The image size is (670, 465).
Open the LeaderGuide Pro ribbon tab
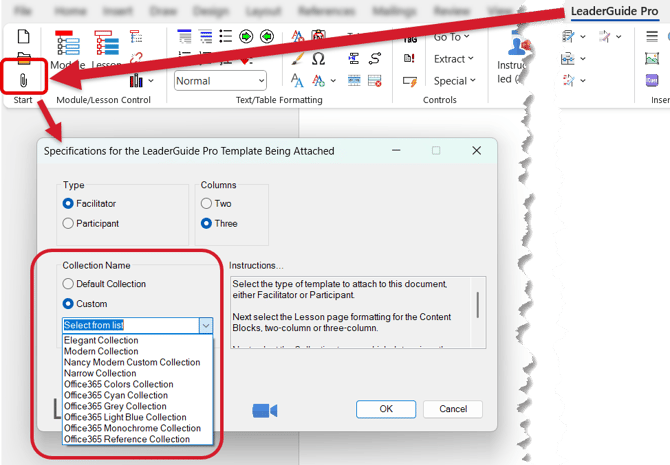tap(614, 11)
